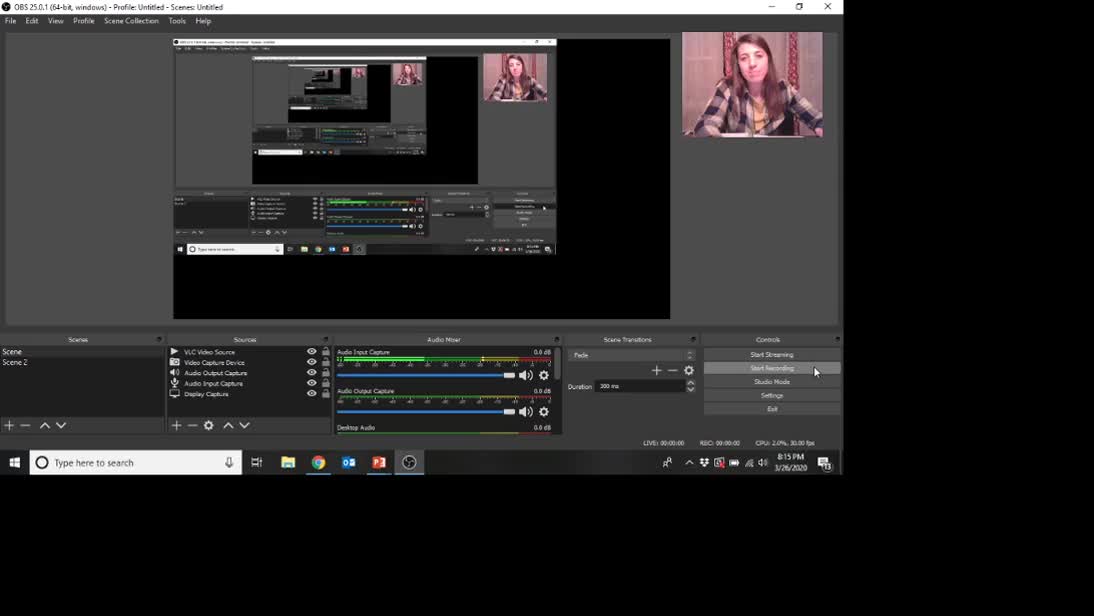This screenshot has width=1094, height=616.
Task: Open the Profile menu
Action: pos(84,21)
